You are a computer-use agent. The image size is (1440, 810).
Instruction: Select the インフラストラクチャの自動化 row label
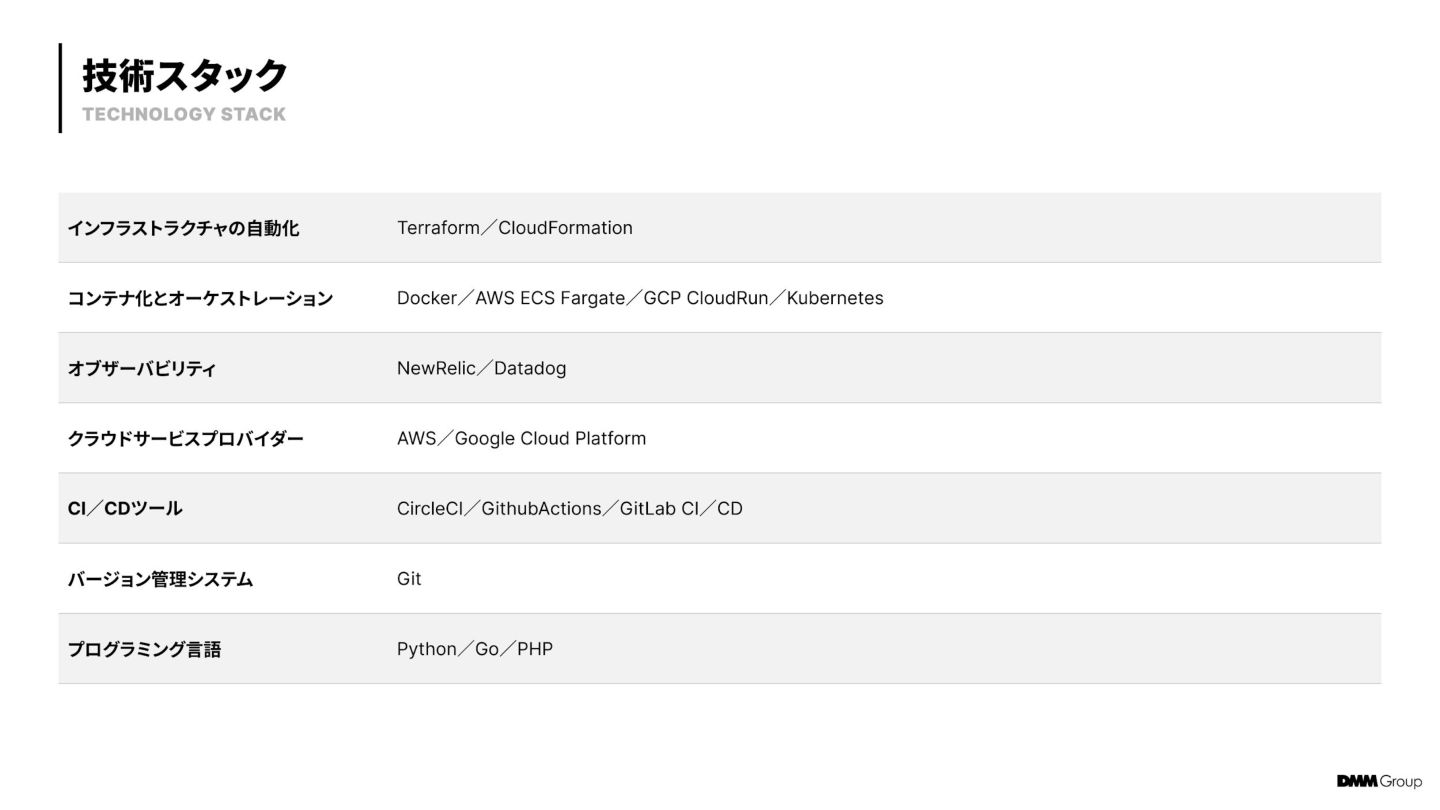183,228
